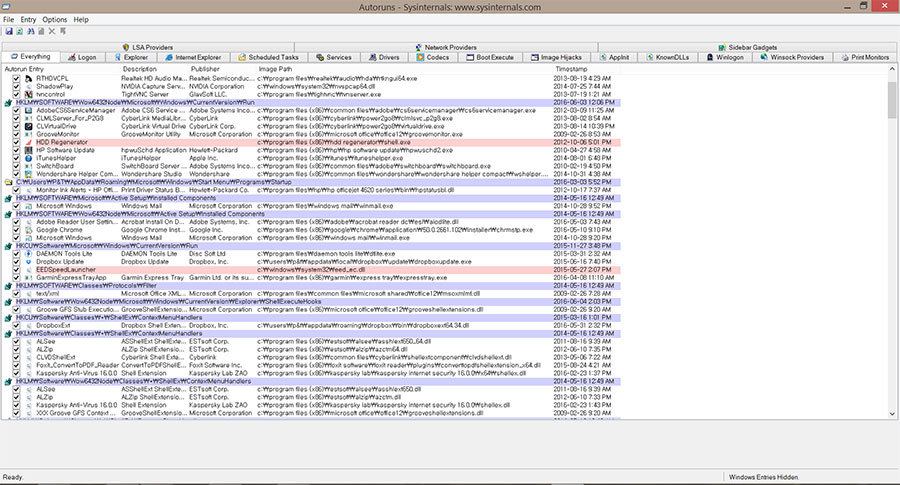This screenshot has height=485, width=900.
Task: Click the iTunesHelper entry icon
Action: [28, 158]
